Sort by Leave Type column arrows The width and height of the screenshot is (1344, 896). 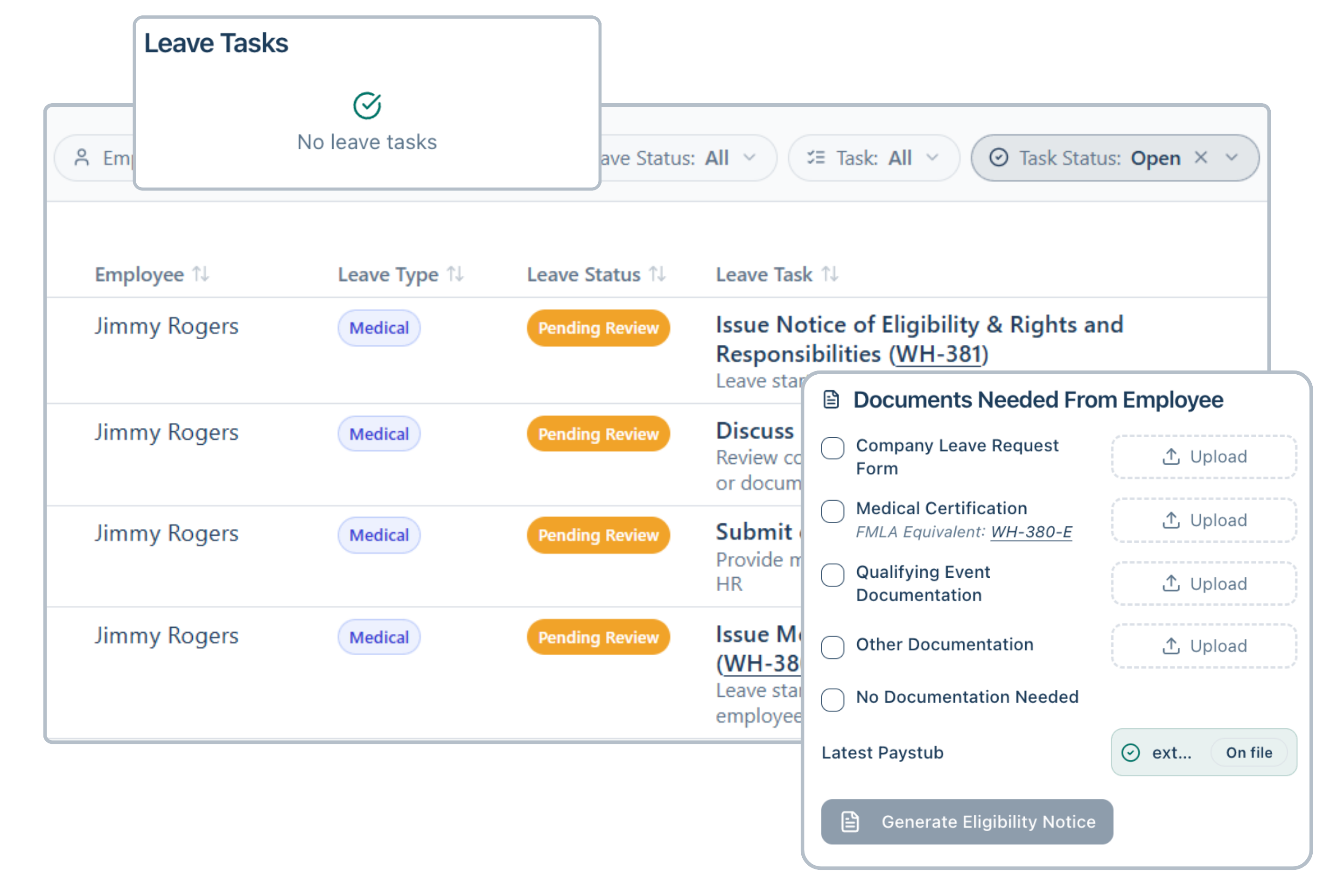455,274
